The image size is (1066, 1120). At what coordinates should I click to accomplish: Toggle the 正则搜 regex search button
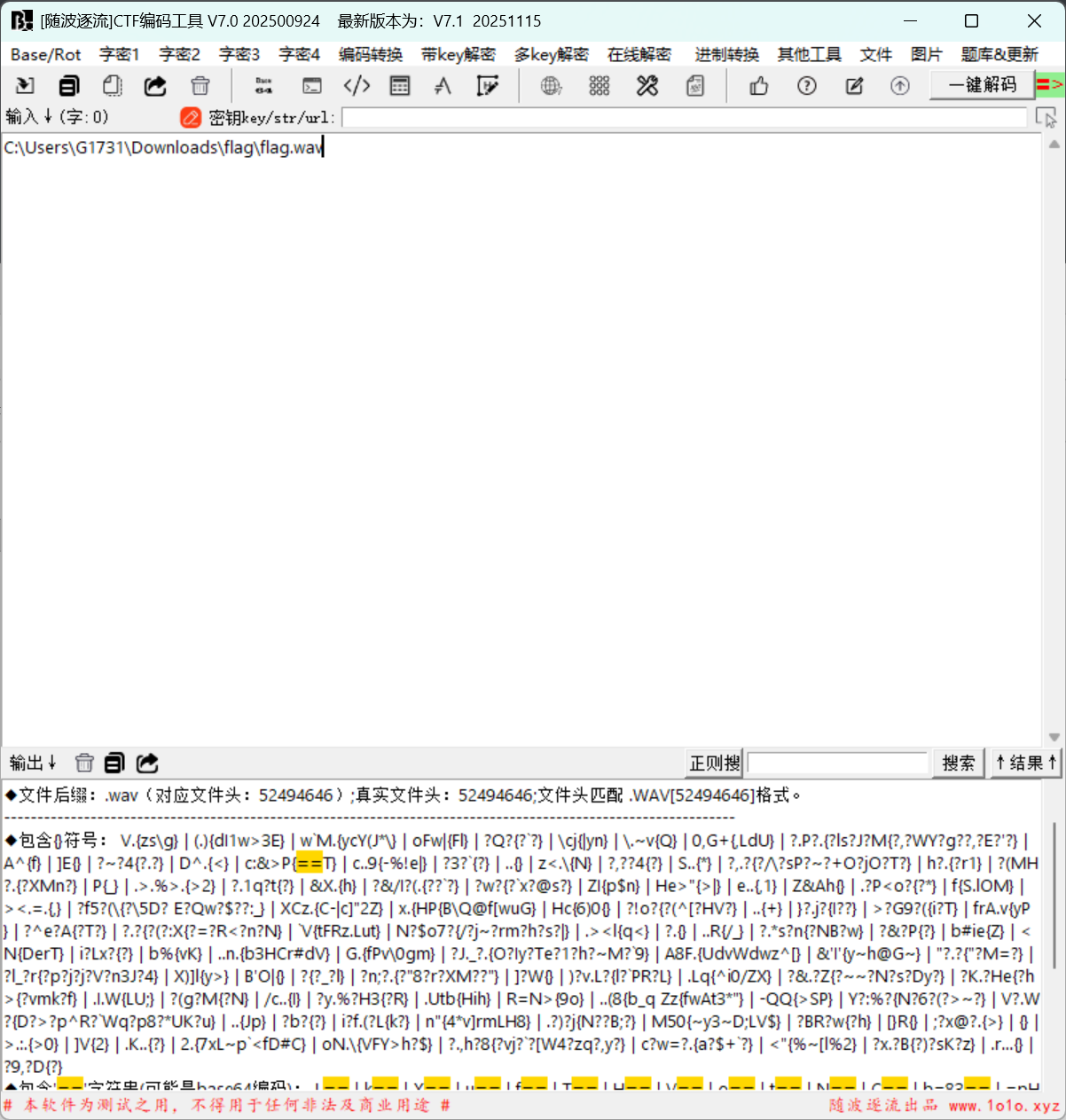point(714,763)
